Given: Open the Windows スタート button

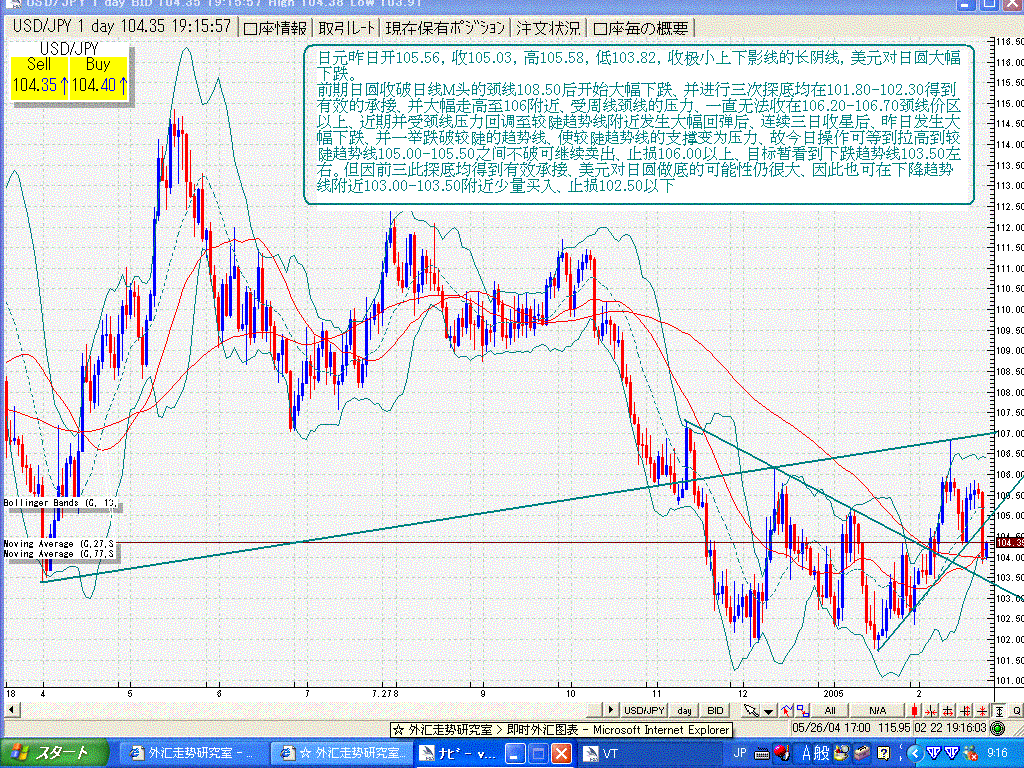Looking at the screenshot, I should 54,753.
